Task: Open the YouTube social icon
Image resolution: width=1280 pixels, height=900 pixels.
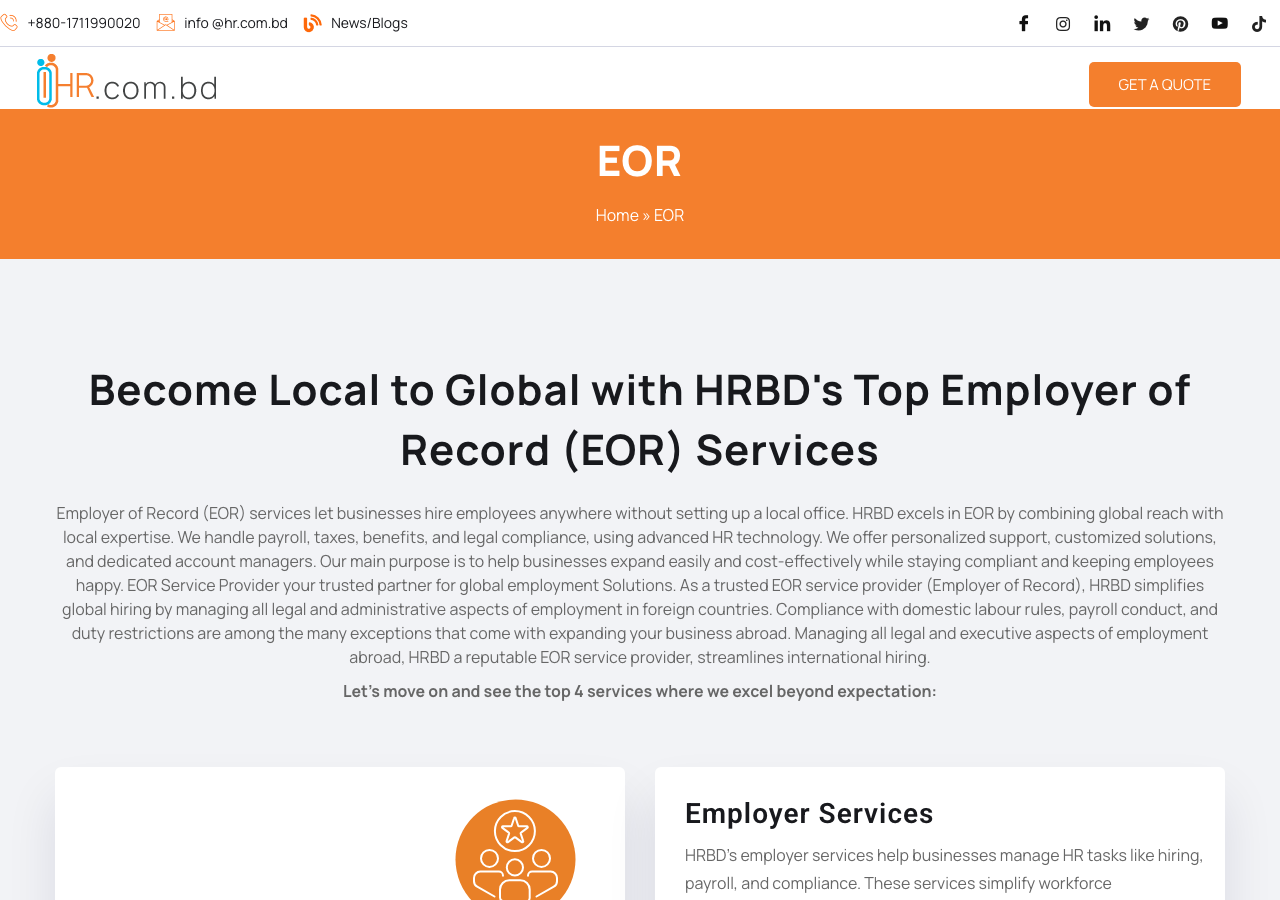Action: (1220, 23)
